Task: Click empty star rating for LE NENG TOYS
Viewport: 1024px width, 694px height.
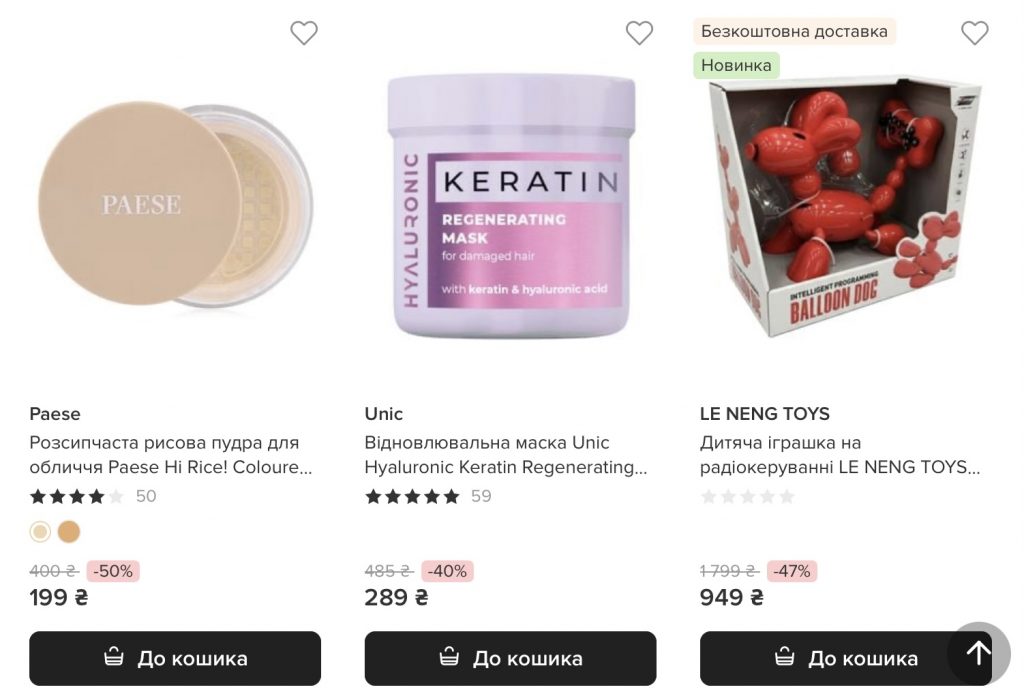Action: [747, 496]
